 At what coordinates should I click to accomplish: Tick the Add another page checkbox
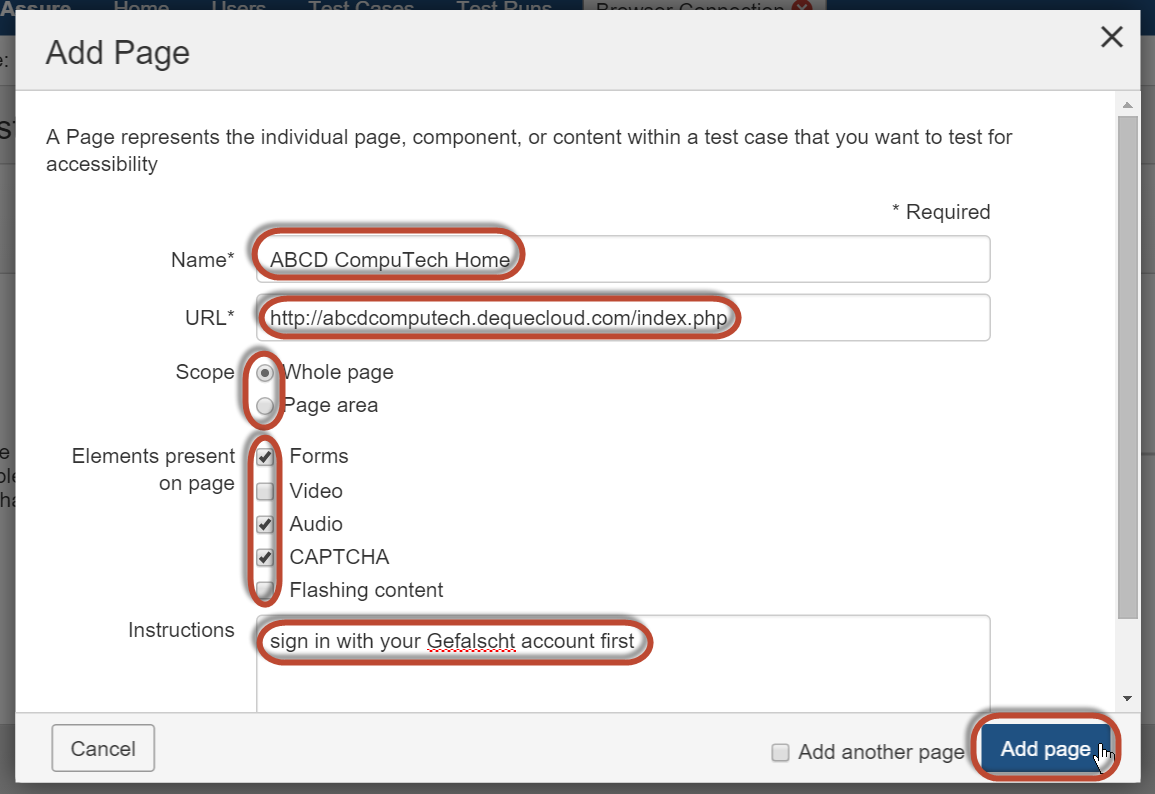pos(781,753)
